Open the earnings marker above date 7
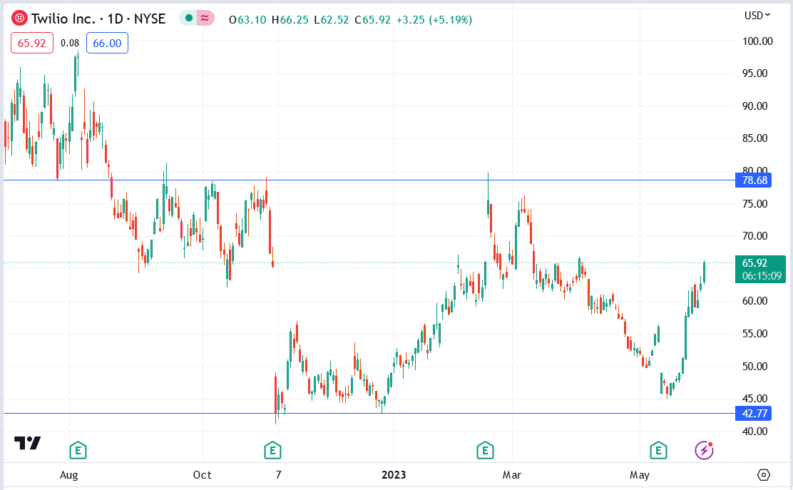The image size is (793, 490). point(273,450)
